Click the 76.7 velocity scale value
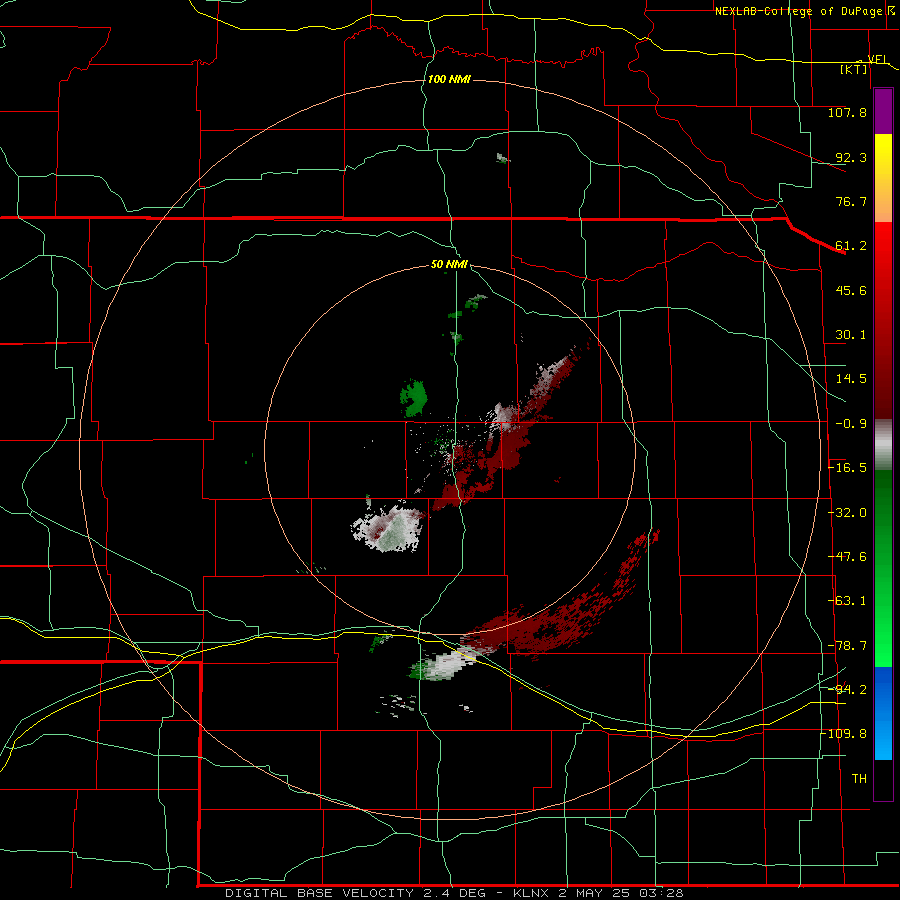The image size is (900, 900). [851, 201]
